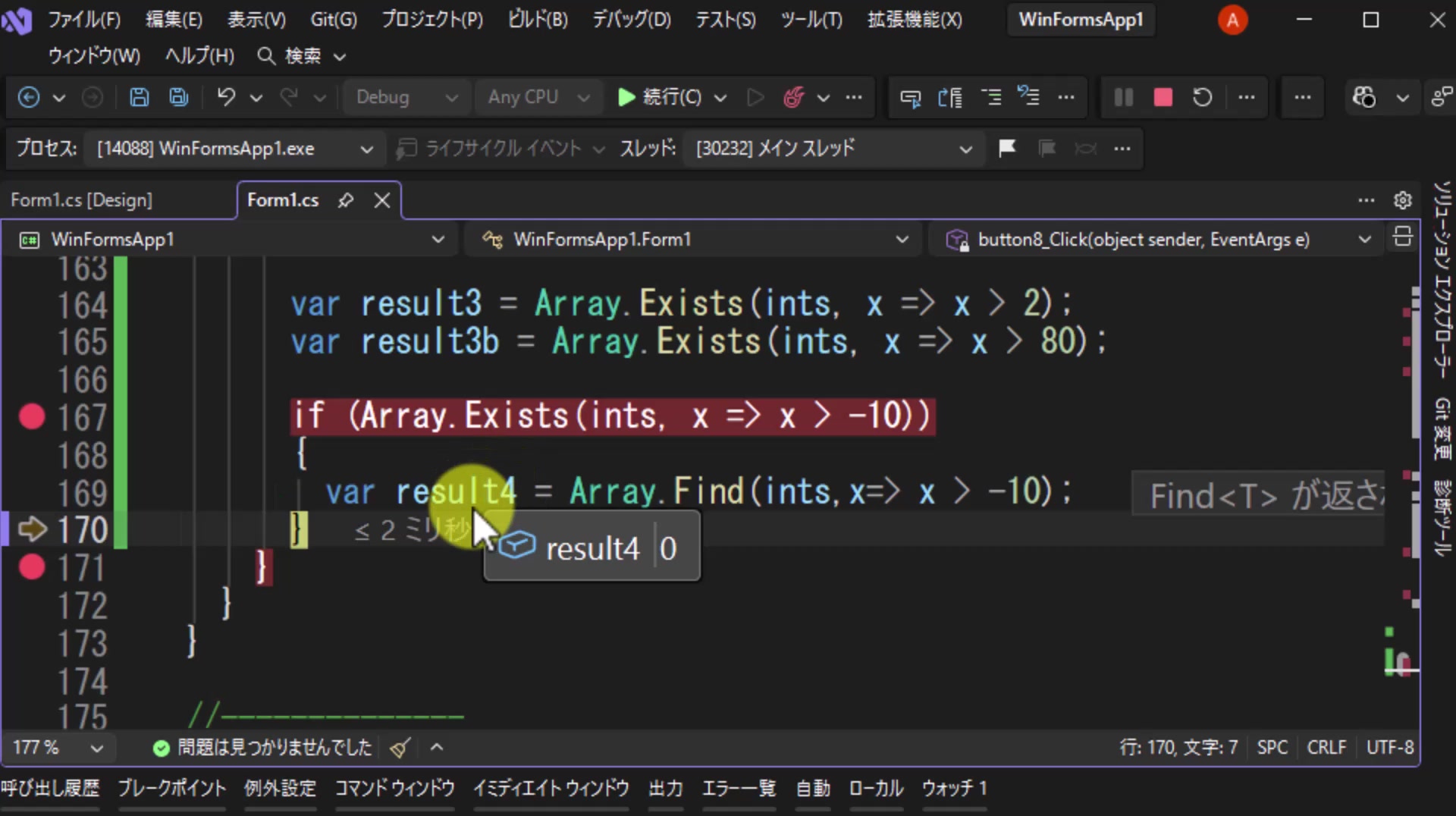Click the navigate backward arrow icon
1456x816 pixels.
[x=29, y=97]
